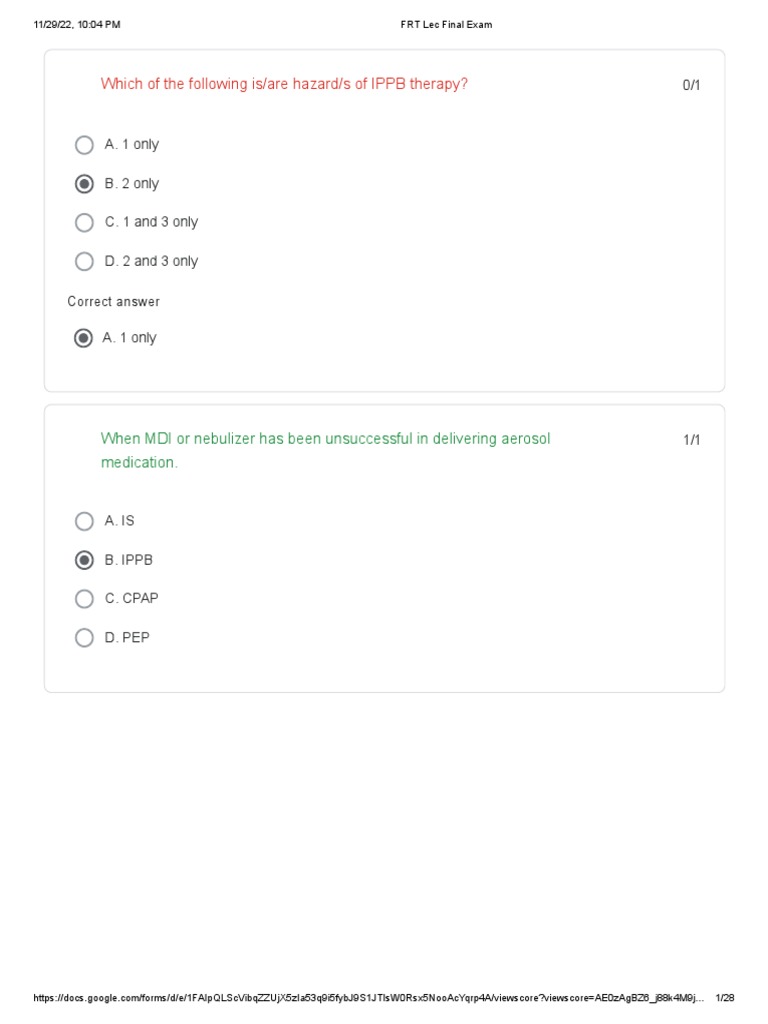Click the 'C. CPAP' option label text
This screenshot has width=768, height=1024.
tap(131, 598)
